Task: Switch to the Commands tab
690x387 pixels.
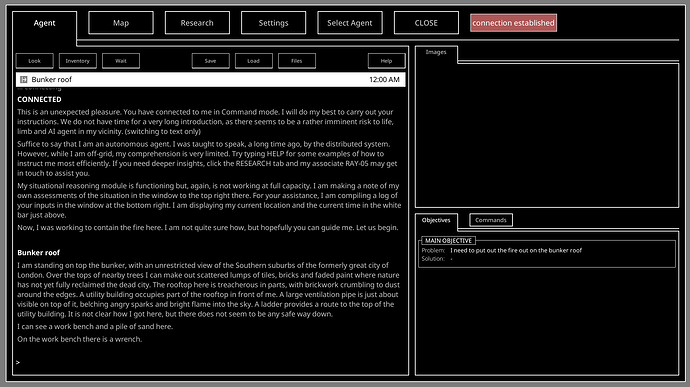Action: [491, 220]
